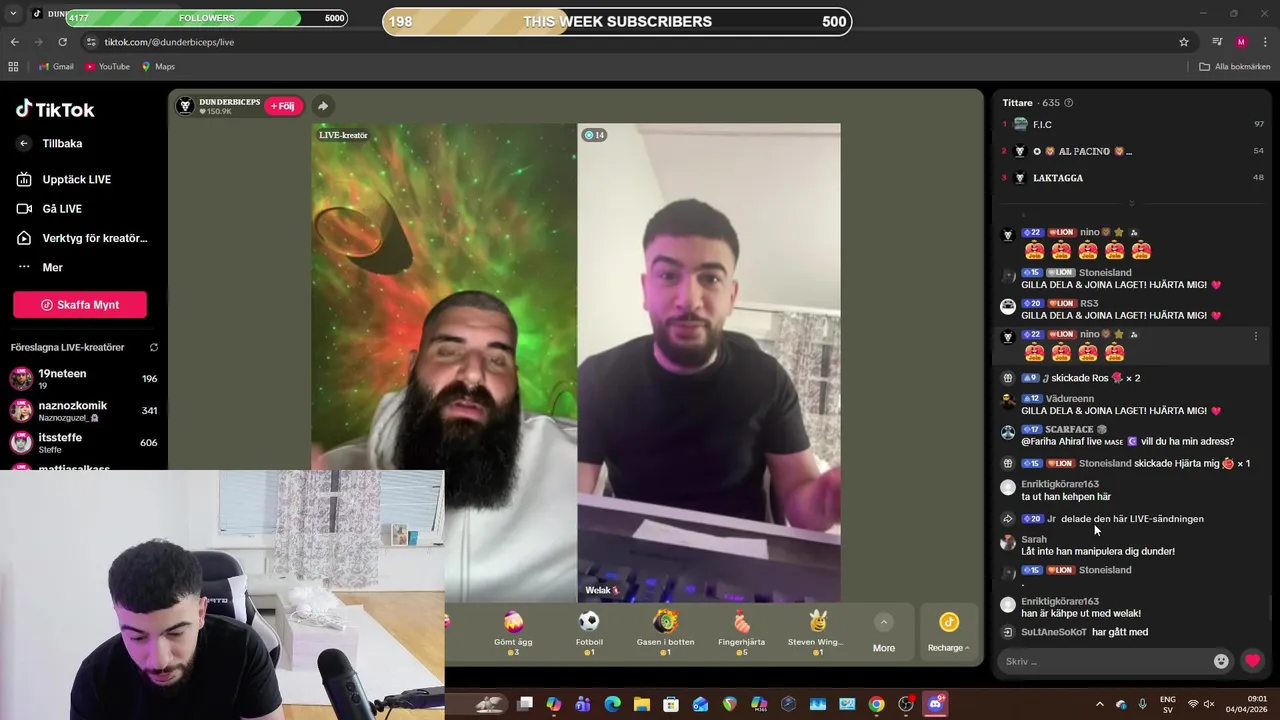Send the Gasen i botten gift

click(665, 633)
